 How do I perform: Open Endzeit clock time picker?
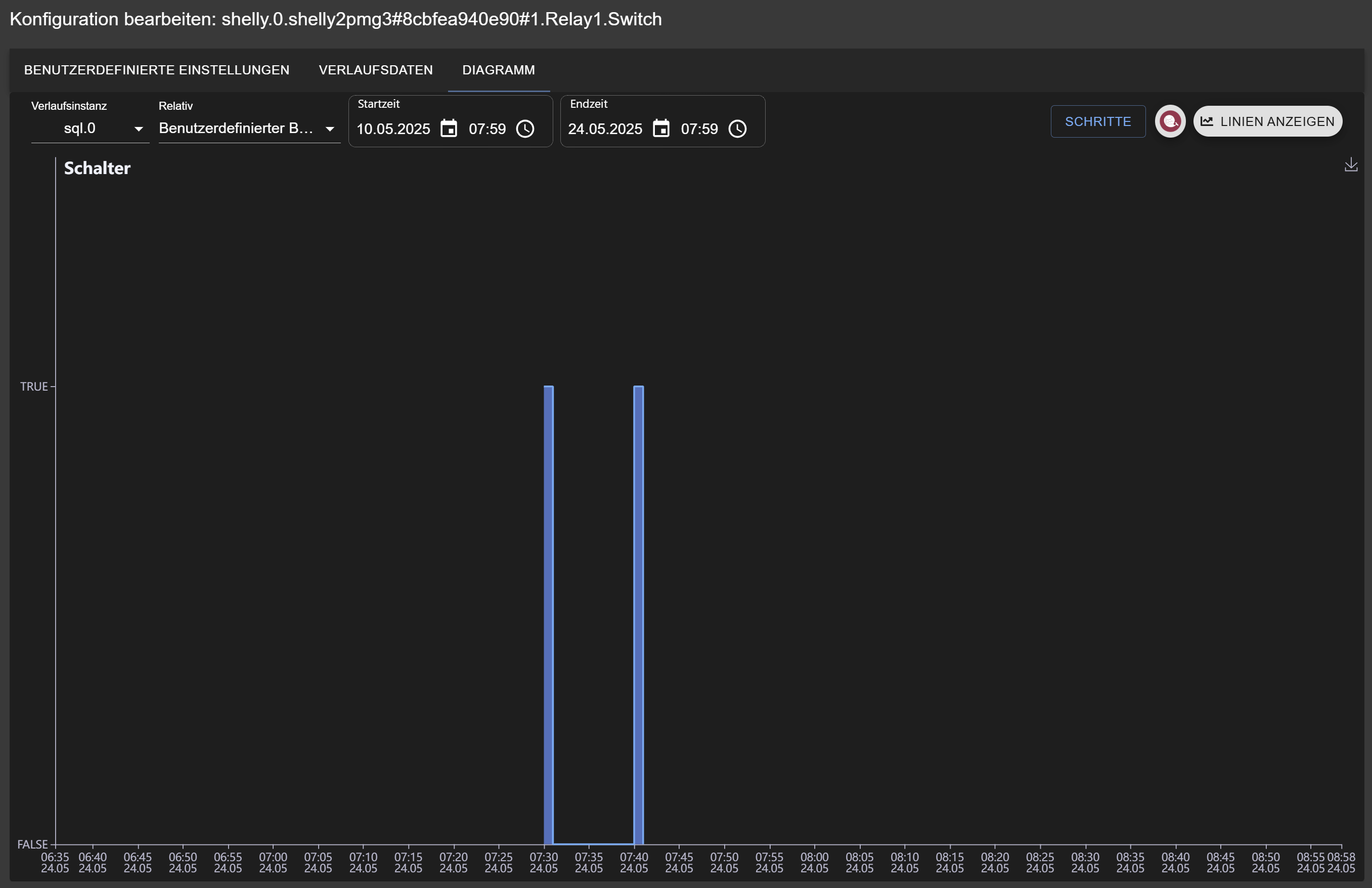click(x=737, y=129)
